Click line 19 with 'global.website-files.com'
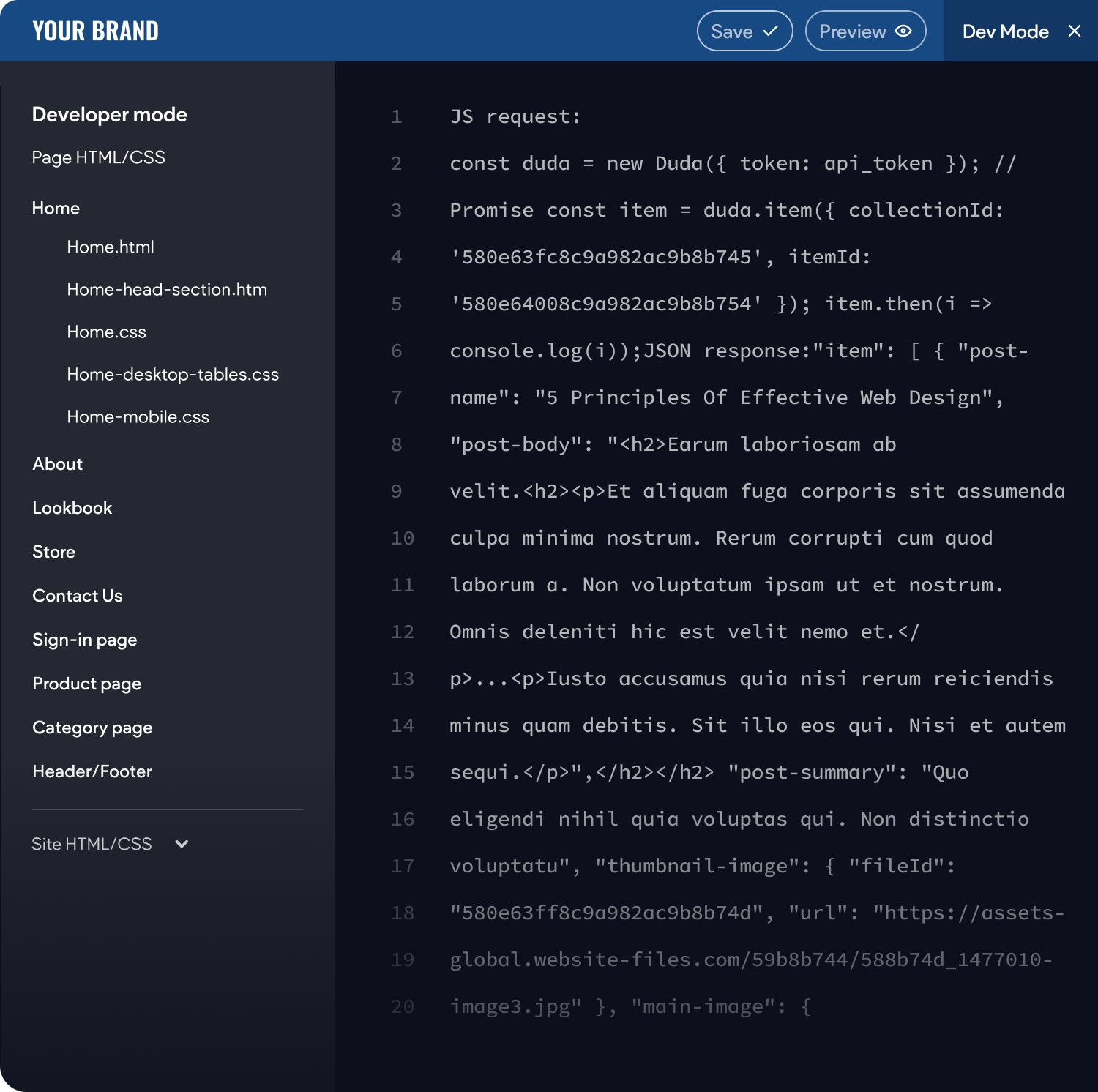1098x1092 pixels. [751, 960]
